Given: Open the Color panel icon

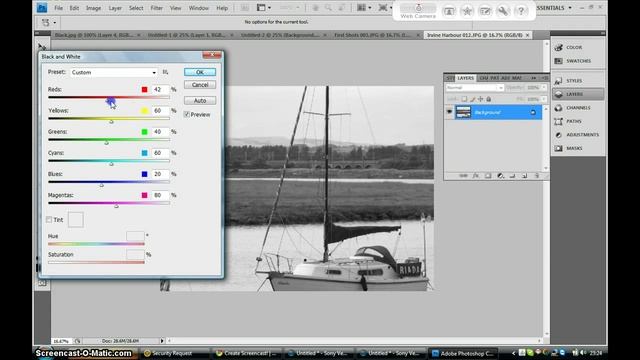Looking at the screenshot, I should click(558, 47).
